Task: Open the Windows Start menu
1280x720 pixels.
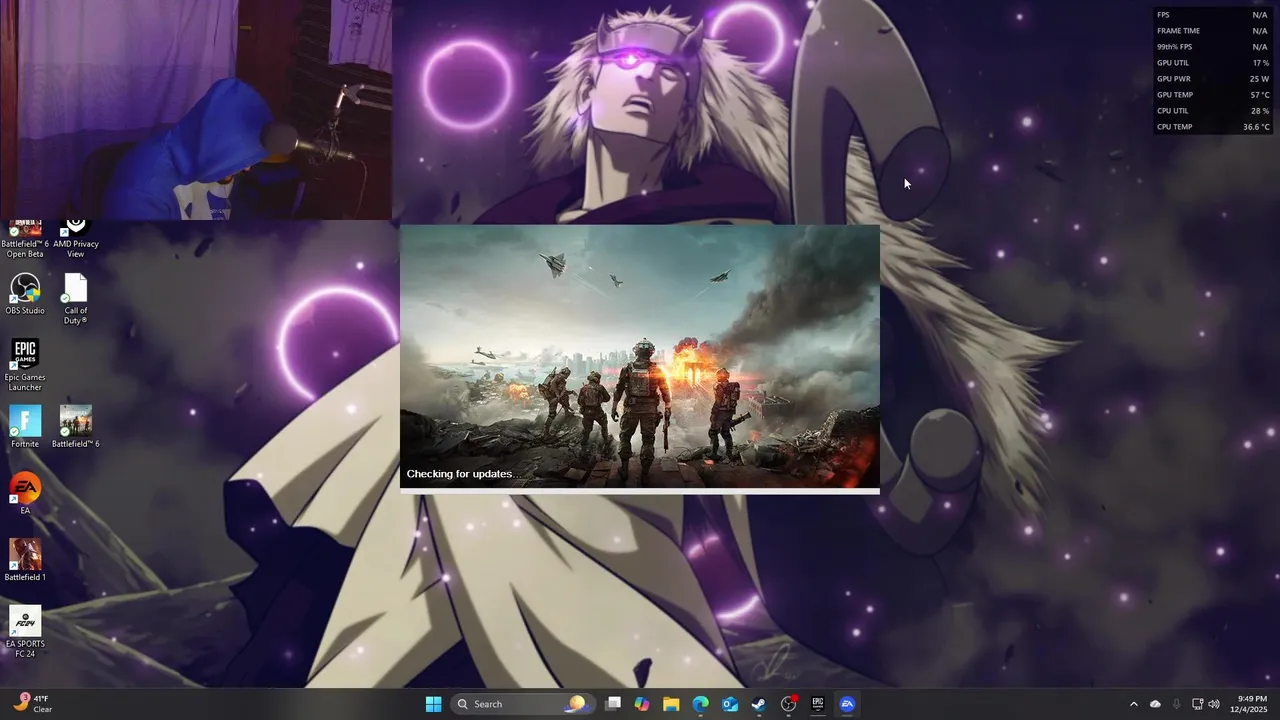Action: click(x=433, y=704)
